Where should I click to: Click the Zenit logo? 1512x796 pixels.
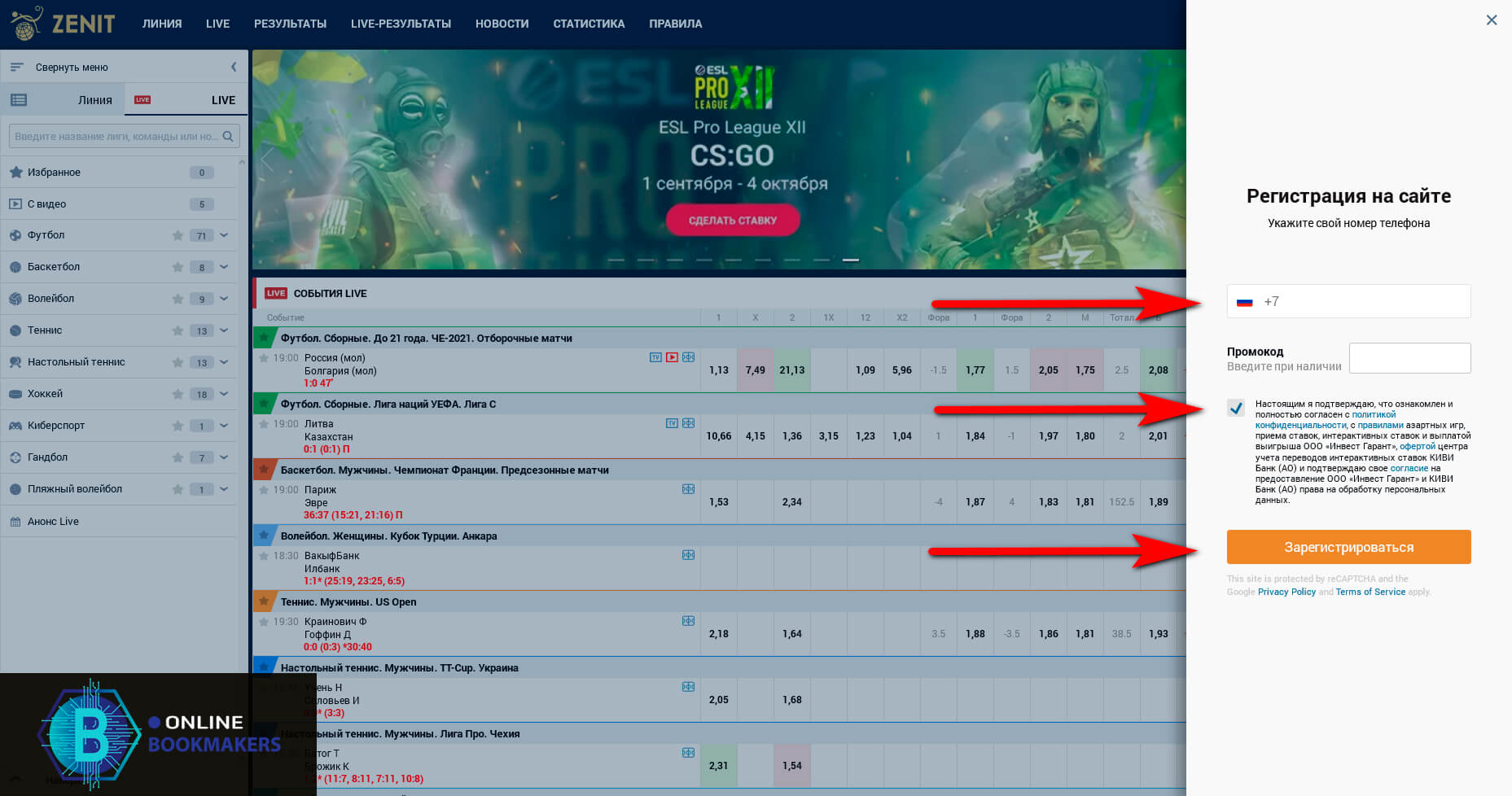63,24
